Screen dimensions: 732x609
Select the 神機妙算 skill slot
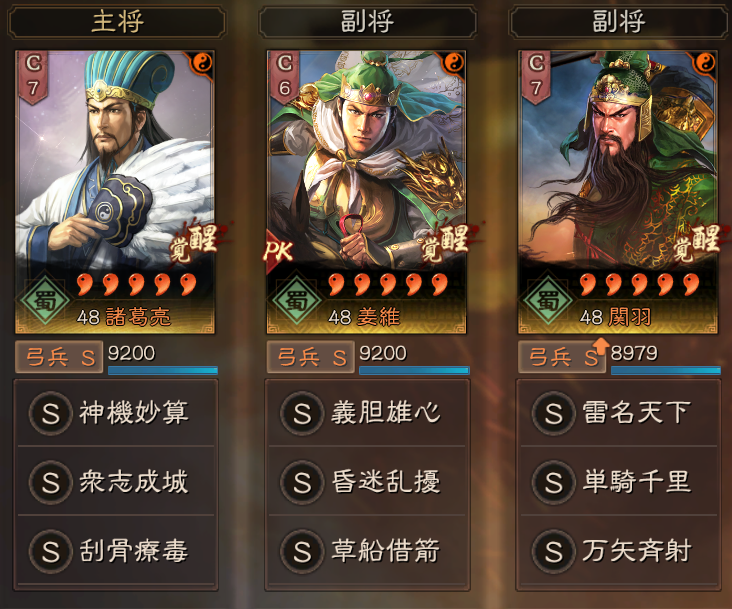[116, 413]
